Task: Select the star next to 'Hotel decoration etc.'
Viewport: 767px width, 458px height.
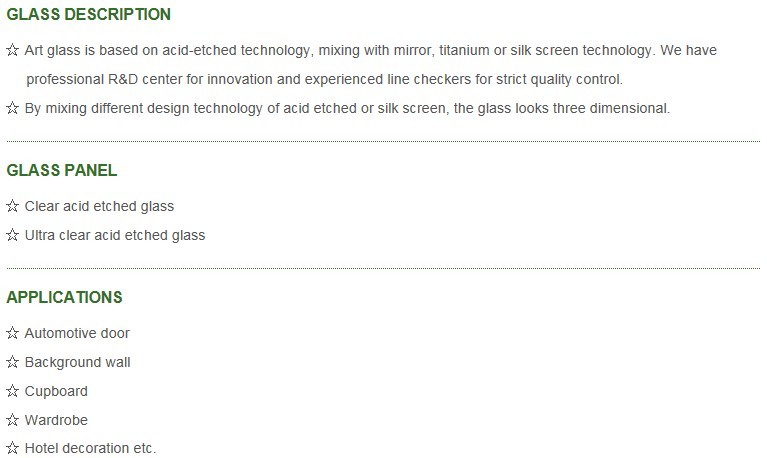Action: pyautogui.click(x=12, y=448)
